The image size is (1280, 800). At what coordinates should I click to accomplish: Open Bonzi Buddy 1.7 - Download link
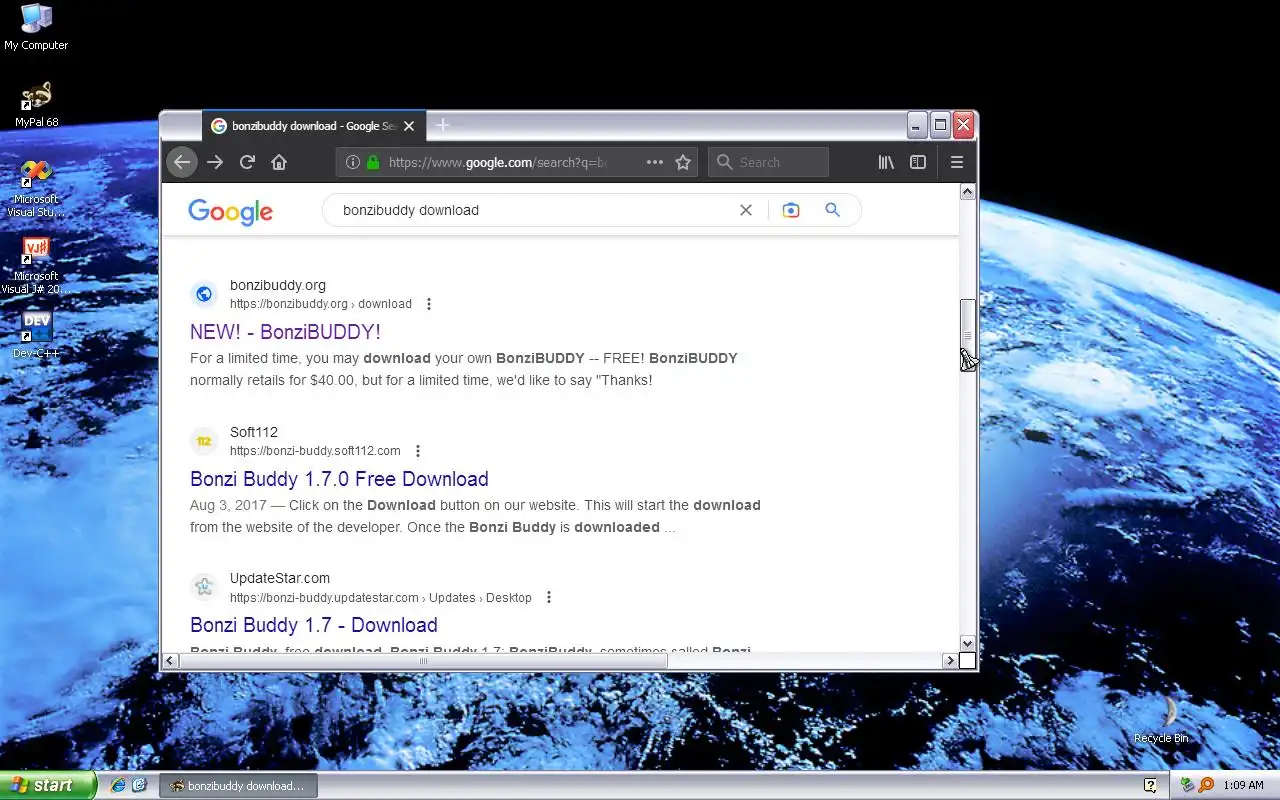pos(314,625)
